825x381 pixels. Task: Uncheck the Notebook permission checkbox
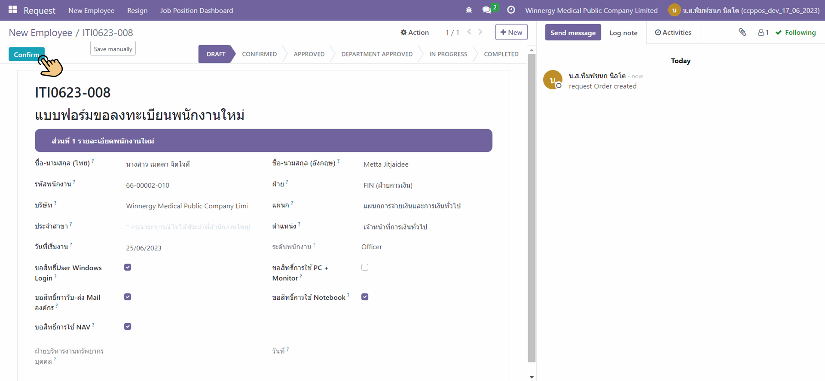point(365,297)
